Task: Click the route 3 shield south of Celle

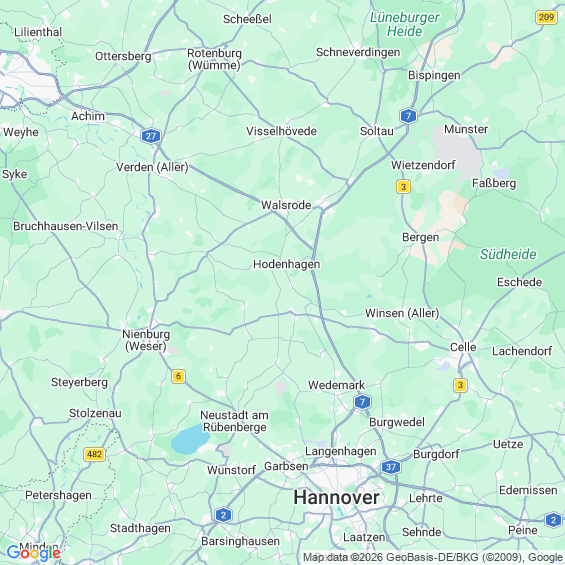Action: click(460, 385)
